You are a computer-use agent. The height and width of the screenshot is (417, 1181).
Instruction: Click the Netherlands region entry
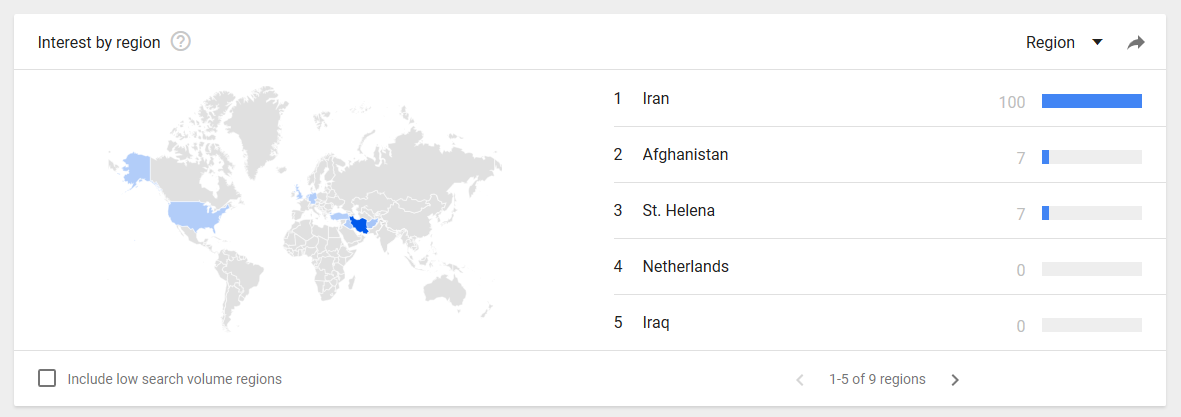point(685,267)
